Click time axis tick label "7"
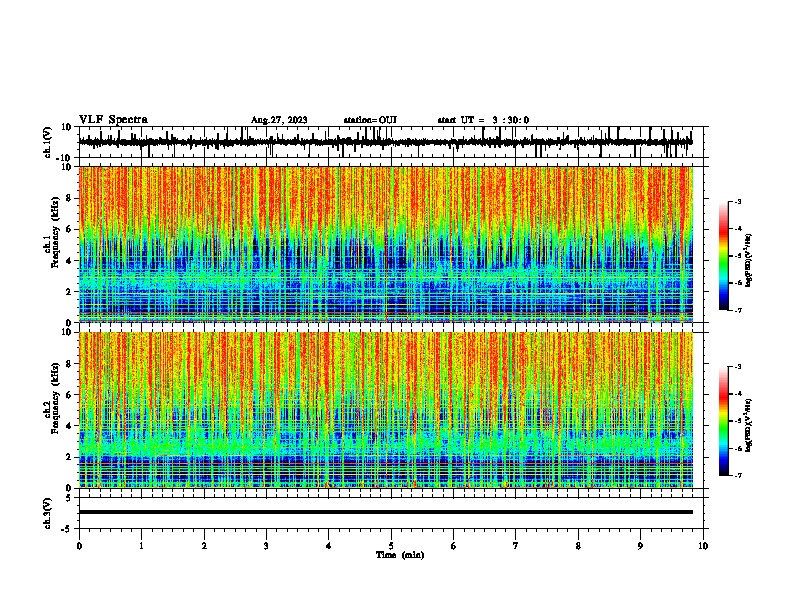Image resolution: width=792 pixels, height=612 pixels. [x=516, y=546]
